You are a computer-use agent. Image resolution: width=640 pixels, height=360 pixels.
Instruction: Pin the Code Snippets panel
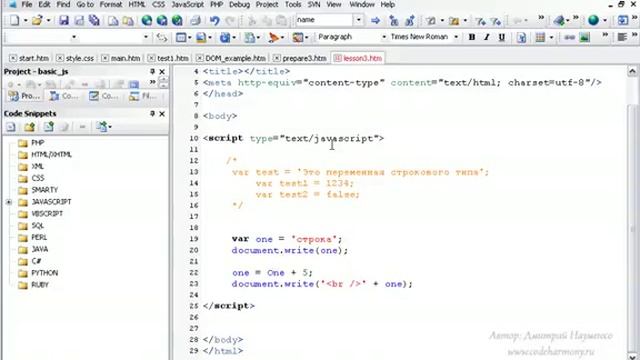(x=152, y=113)
